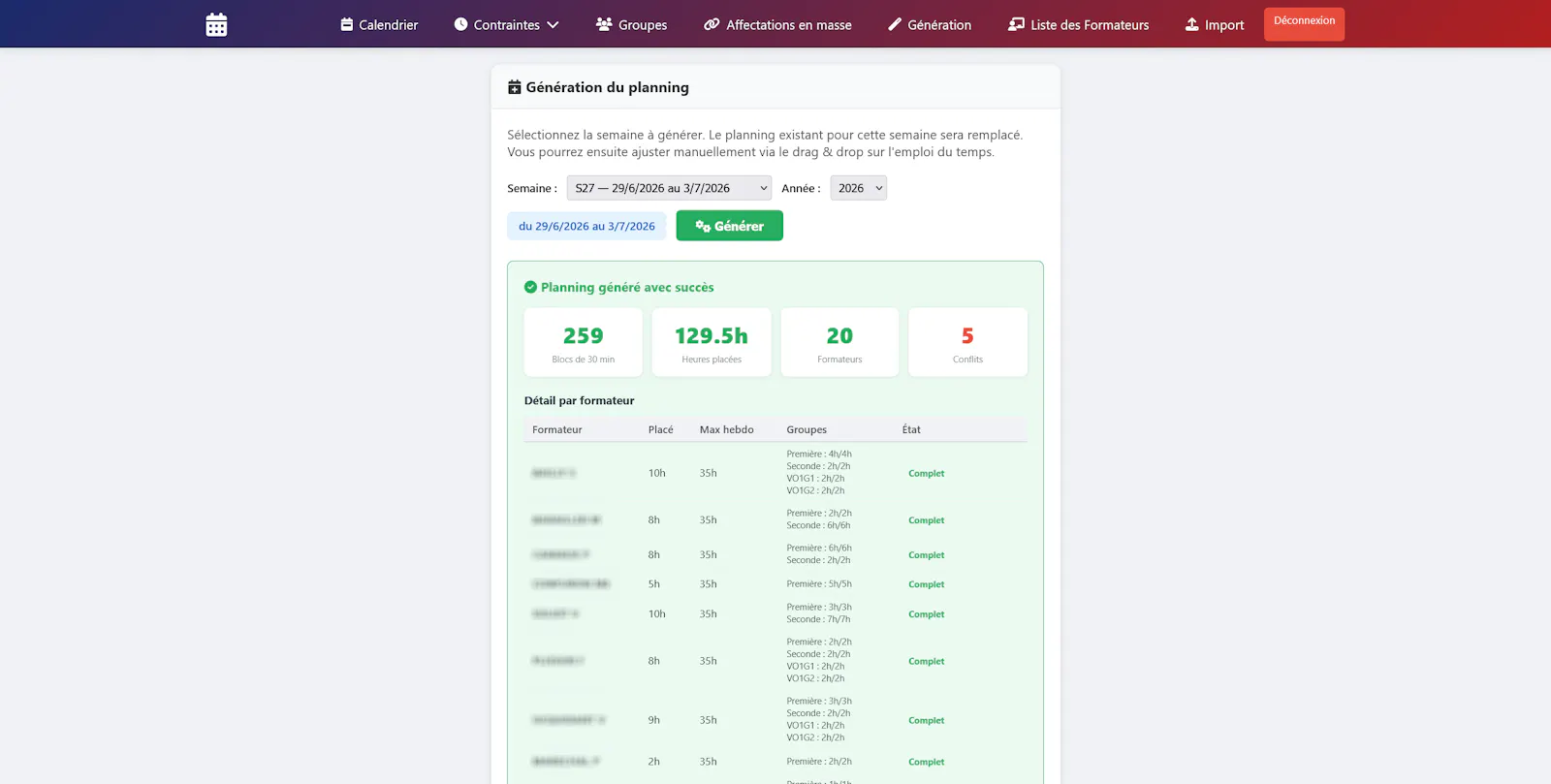Click the Planning généré avec succès text

coord(627,287)
